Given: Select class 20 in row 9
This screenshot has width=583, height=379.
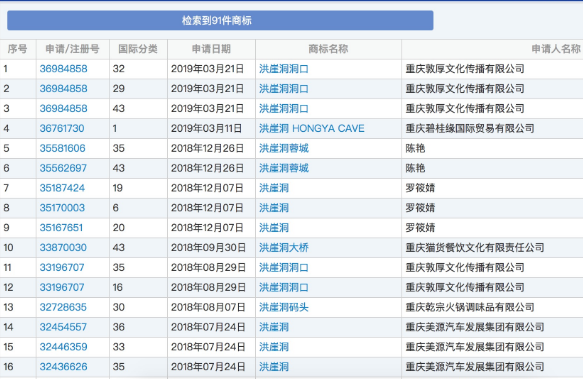Looking at the screenshot, I should (x=119, y=228).
